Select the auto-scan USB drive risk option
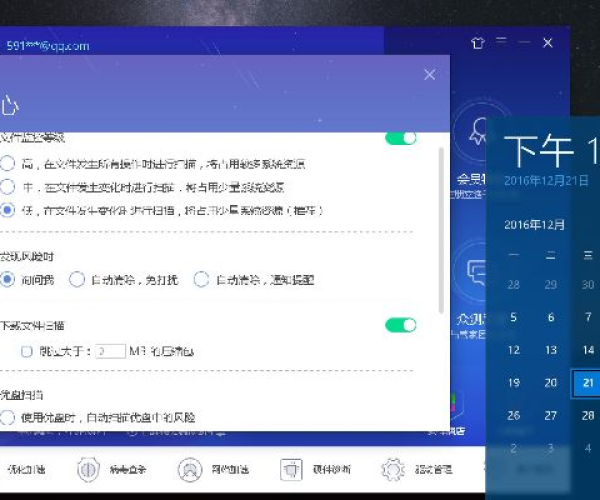Image resolution: width=600 pixels, height=500 pixels. [7, 417]
